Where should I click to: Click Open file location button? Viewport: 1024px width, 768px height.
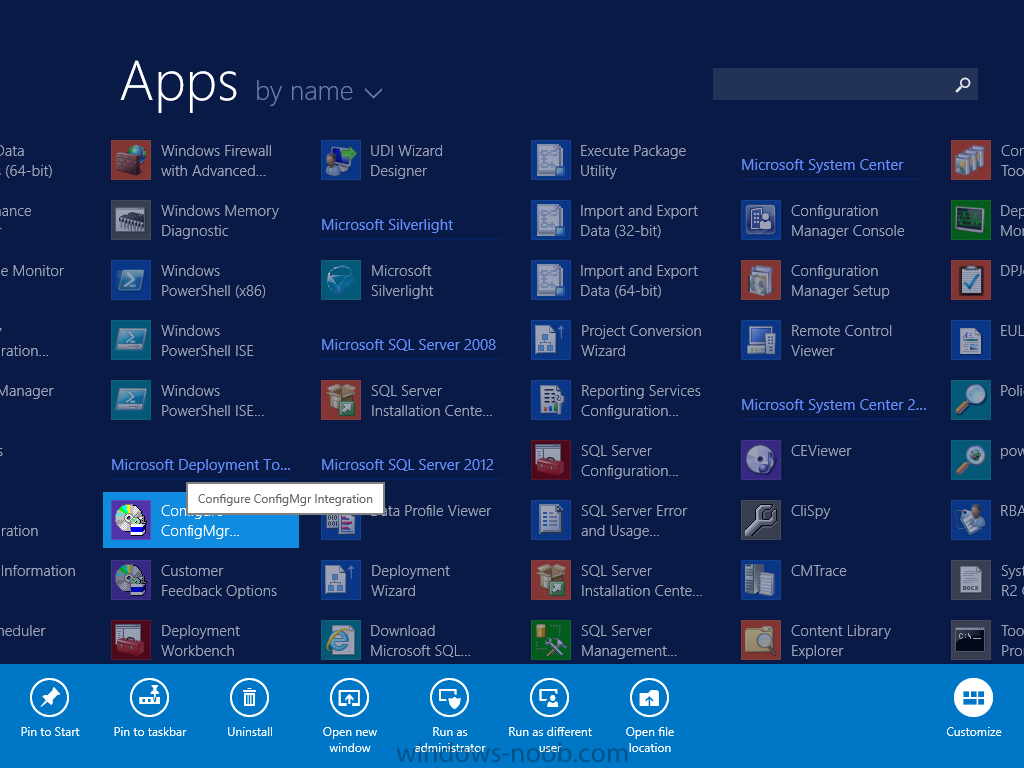(x=650, y=716)
